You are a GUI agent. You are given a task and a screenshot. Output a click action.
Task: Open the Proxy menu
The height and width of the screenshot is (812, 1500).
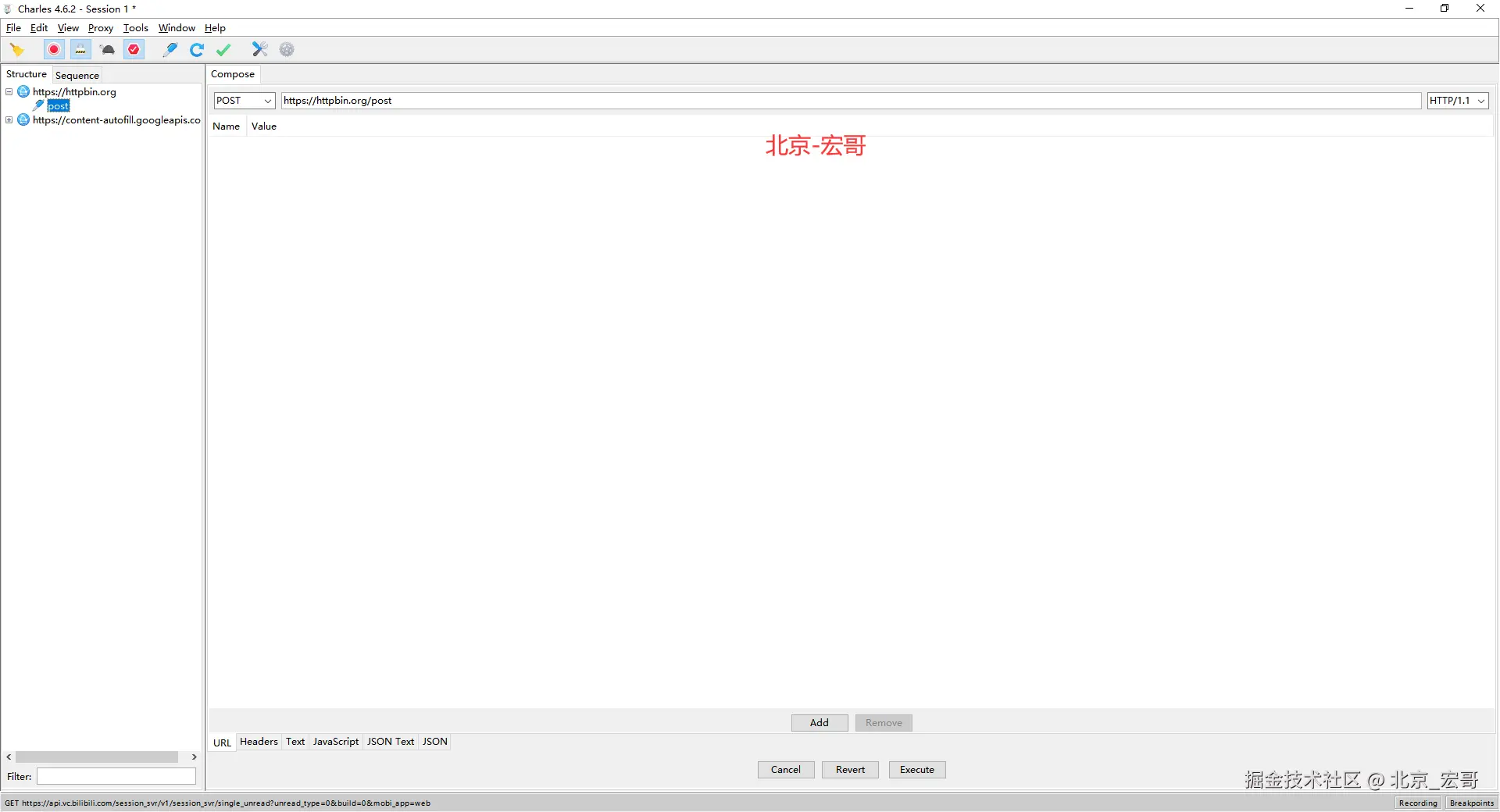point(101,28)
